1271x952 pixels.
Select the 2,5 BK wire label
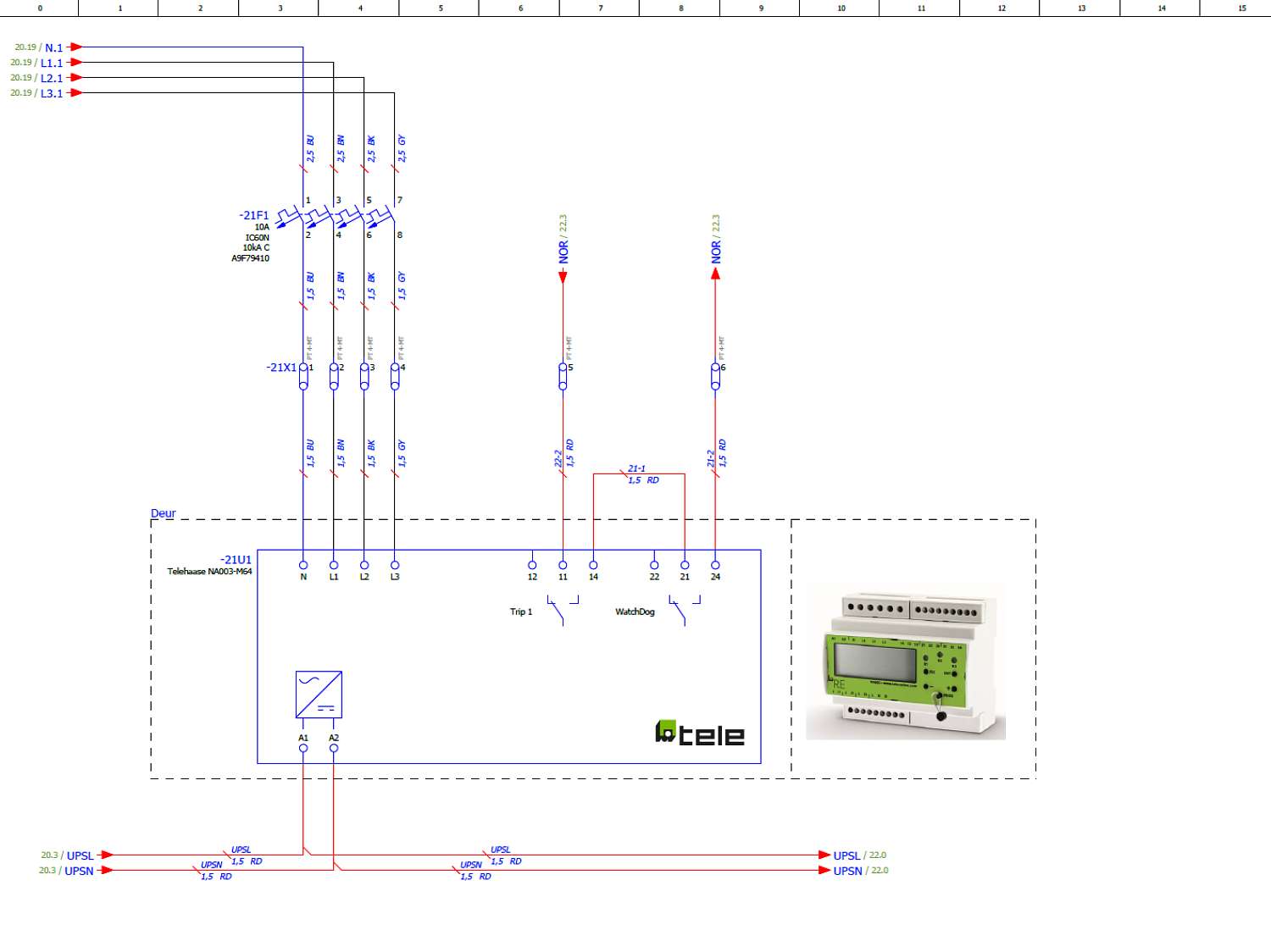(x=371, y=149)
